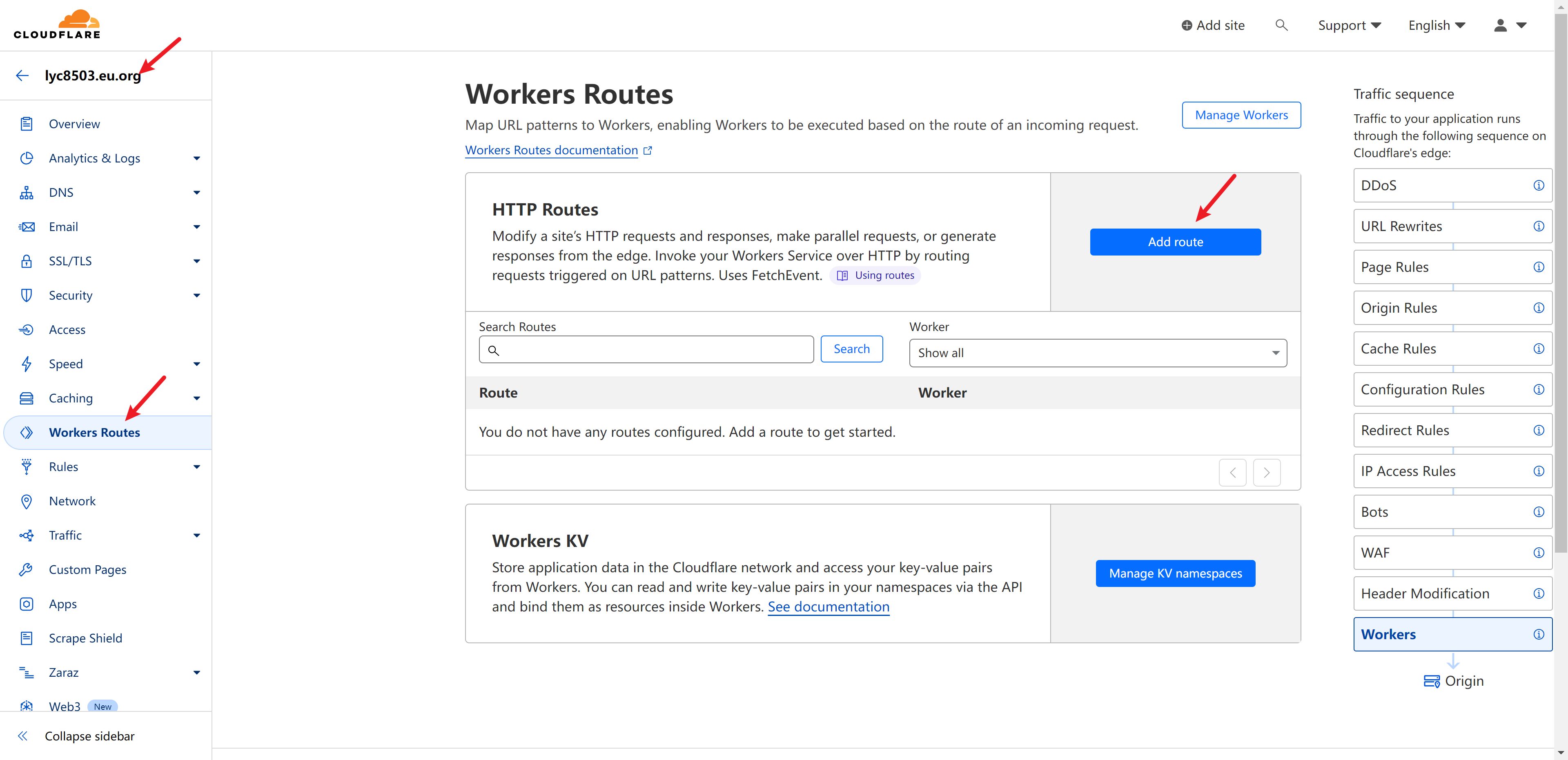Viewport: 1568px width, 760px height.
Task: Click the next page arrow in routes table
Action: click(x=1267, y=472)
